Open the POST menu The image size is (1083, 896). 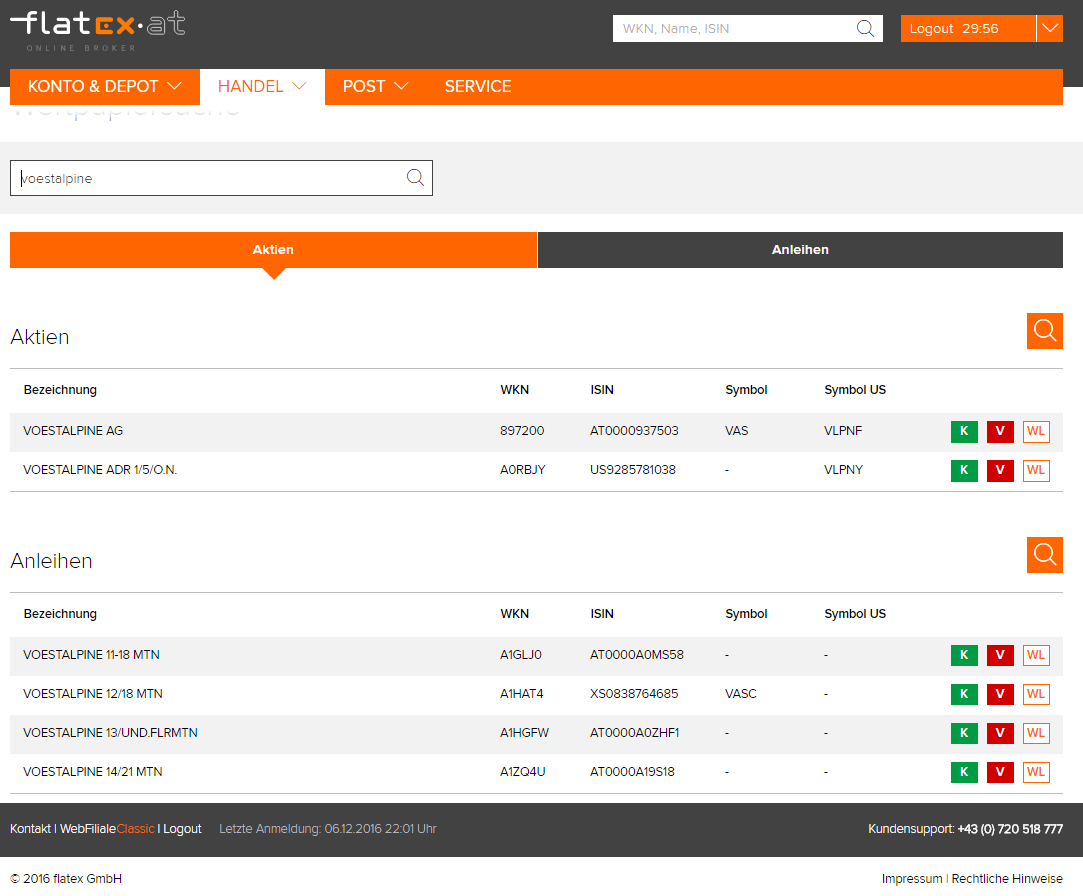click(376, 86)
